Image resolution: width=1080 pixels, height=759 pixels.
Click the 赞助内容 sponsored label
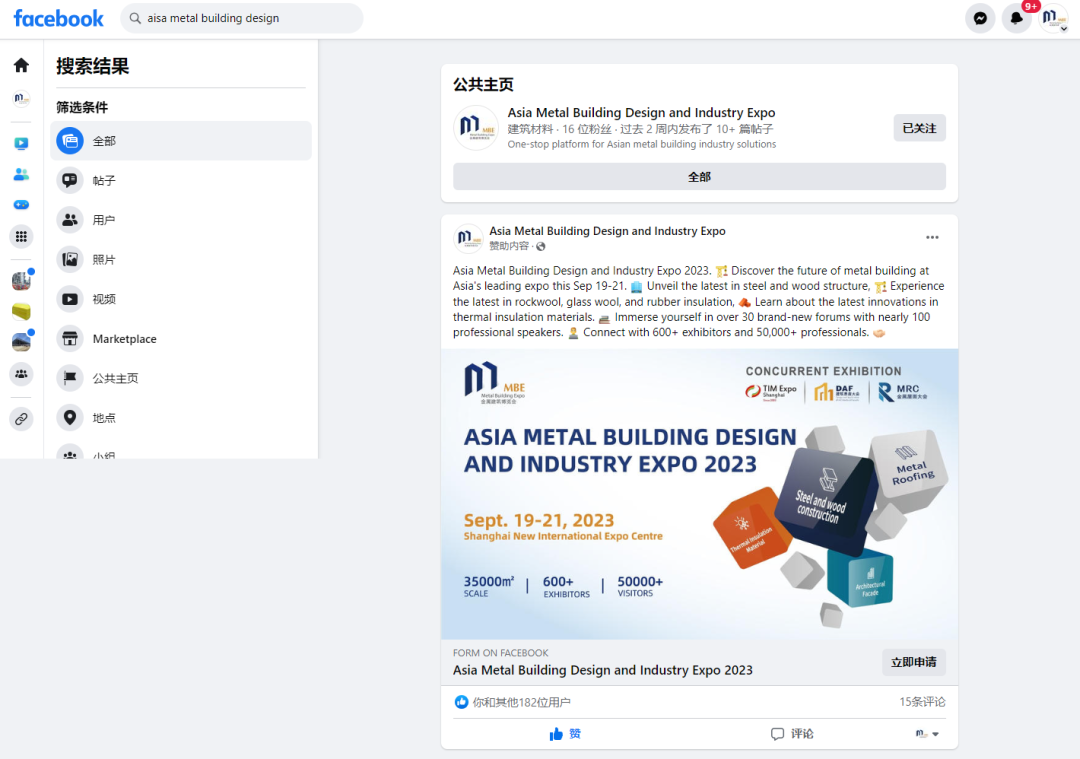509,247
